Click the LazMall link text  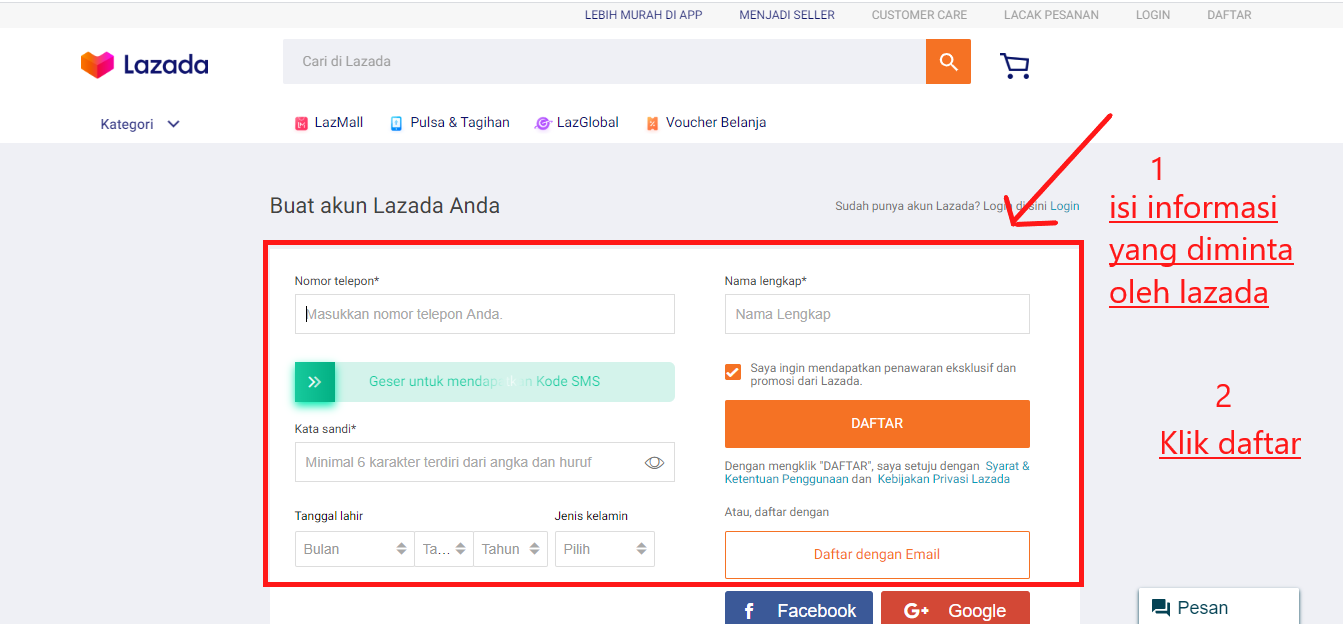[339, 123]
